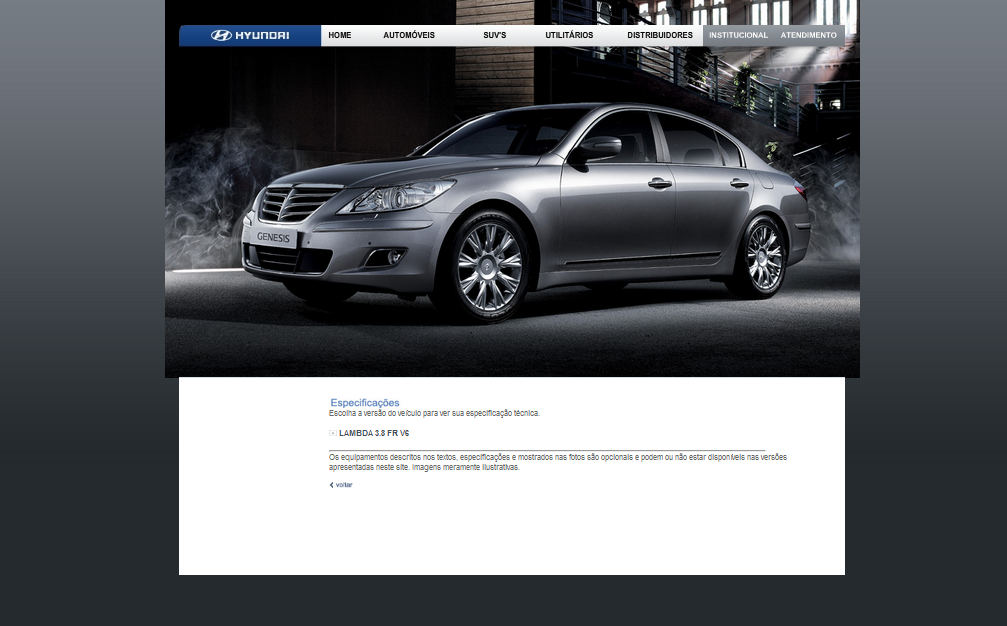This screenshot has height=626, width=1007.
Task: Open the SUV'S menu
Action: 495,35
